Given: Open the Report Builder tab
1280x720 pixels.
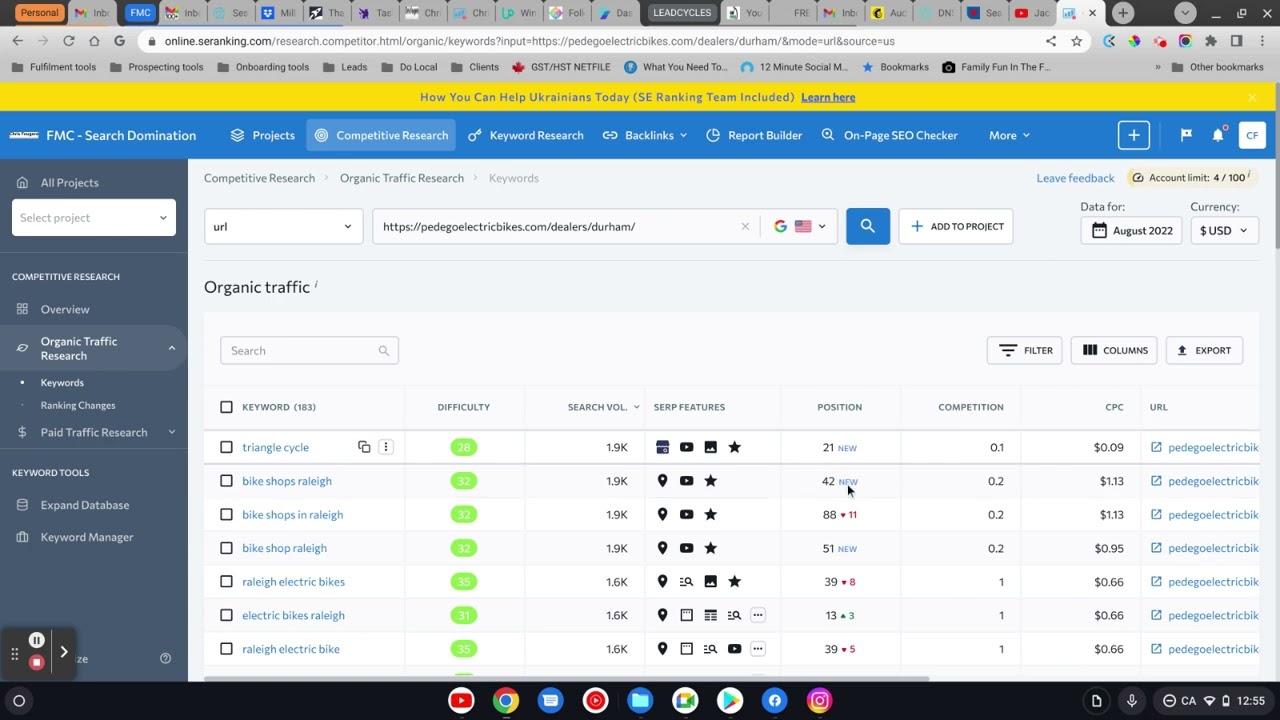Looking at the screenshot, I should 754,135.
